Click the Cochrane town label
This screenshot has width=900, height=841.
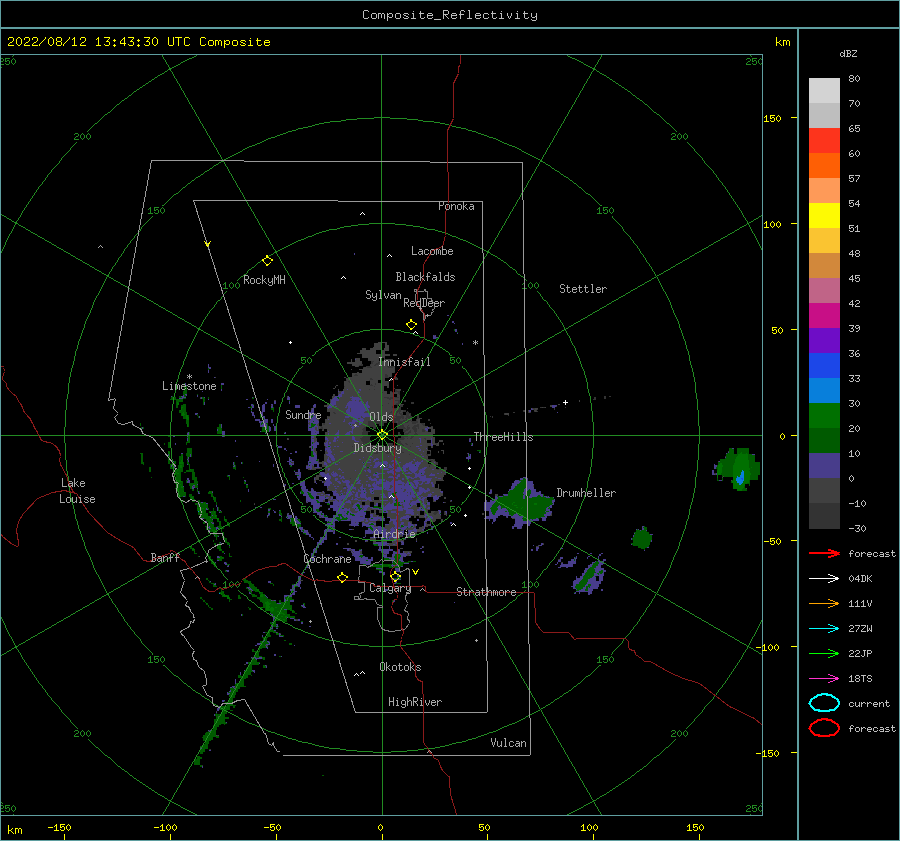[x=327, y=559]
